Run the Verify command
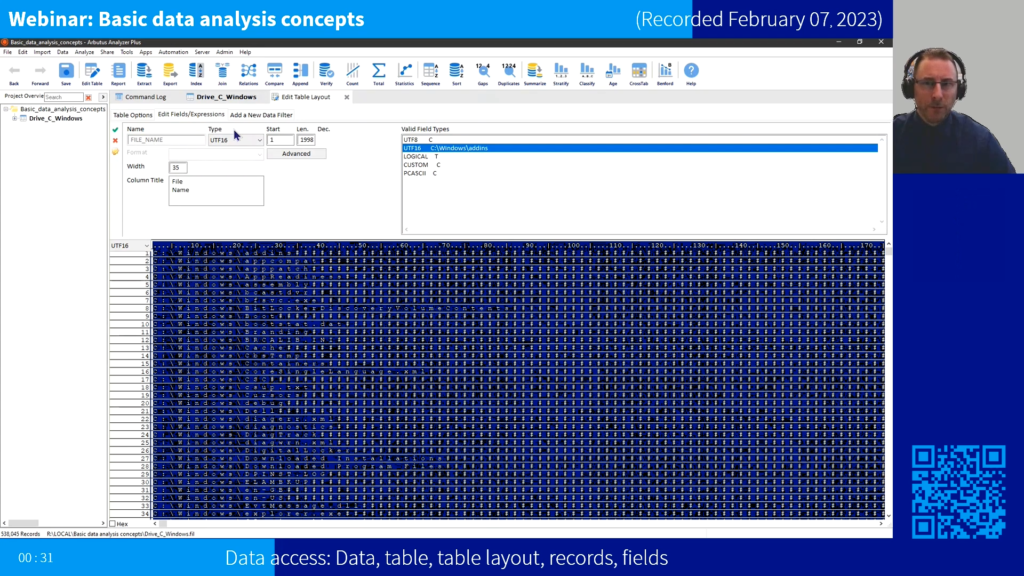 (327, 74)
